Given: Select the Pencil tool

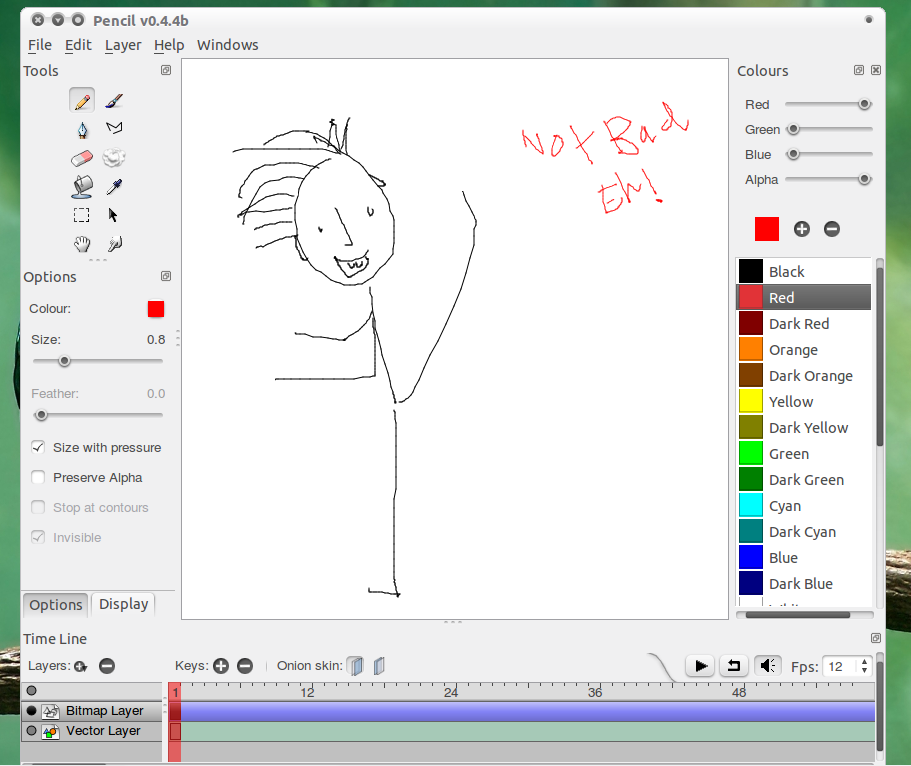Looking at the screenshot, I should point(82,99).
